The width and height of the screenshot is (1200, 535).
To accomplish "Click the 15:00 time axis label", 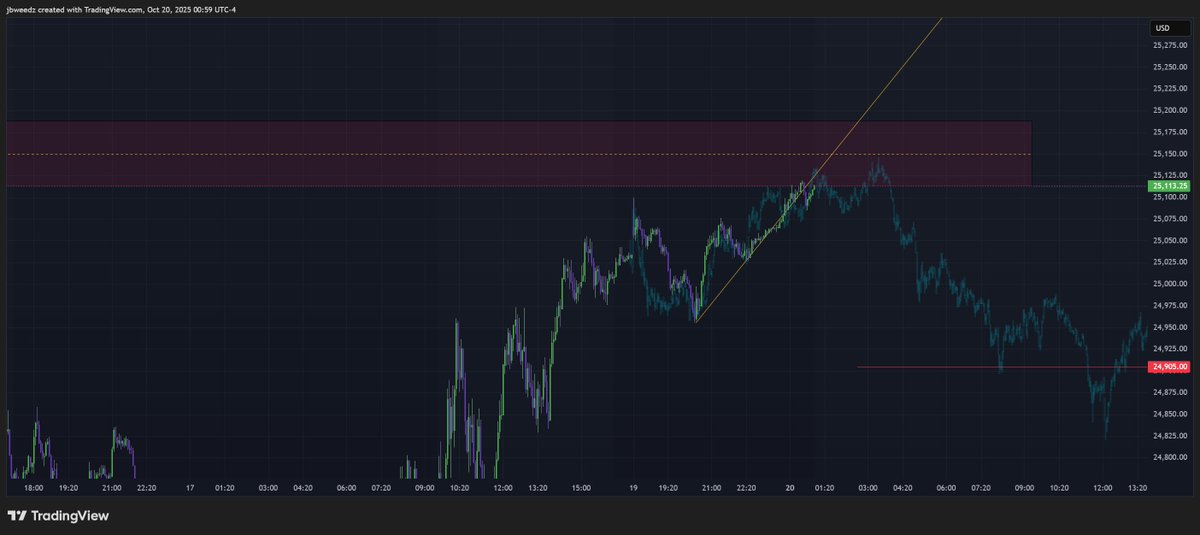I will [x=581, y=489].
